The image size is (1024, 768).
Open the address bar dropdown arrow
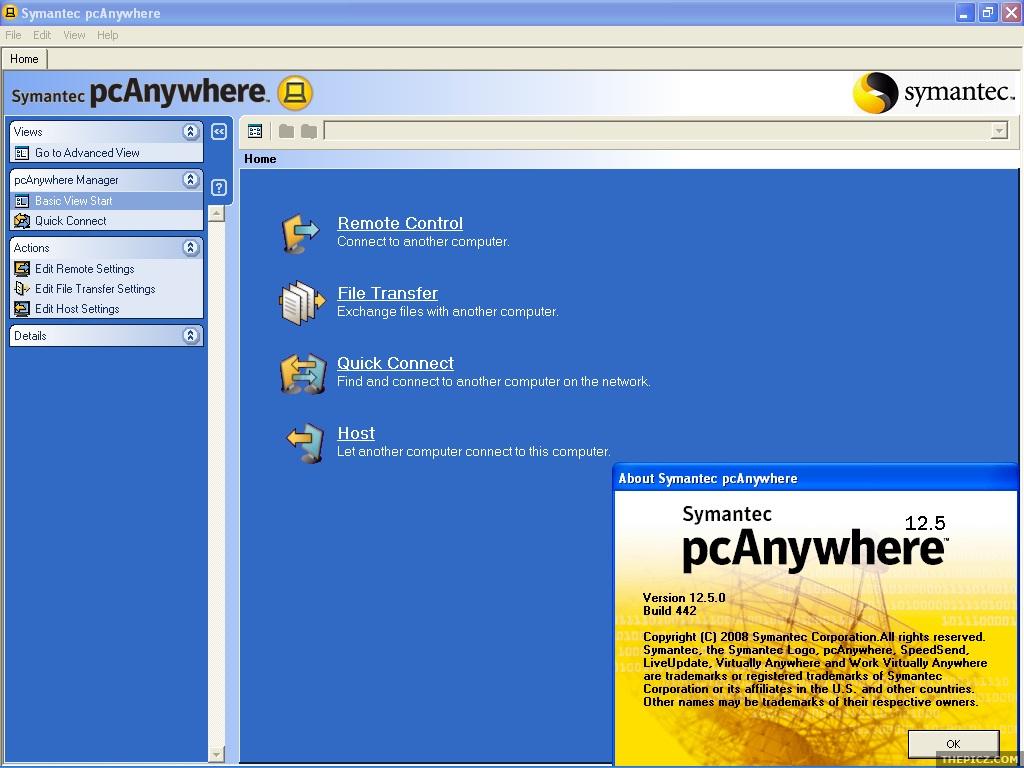click(x=999, y=131)
